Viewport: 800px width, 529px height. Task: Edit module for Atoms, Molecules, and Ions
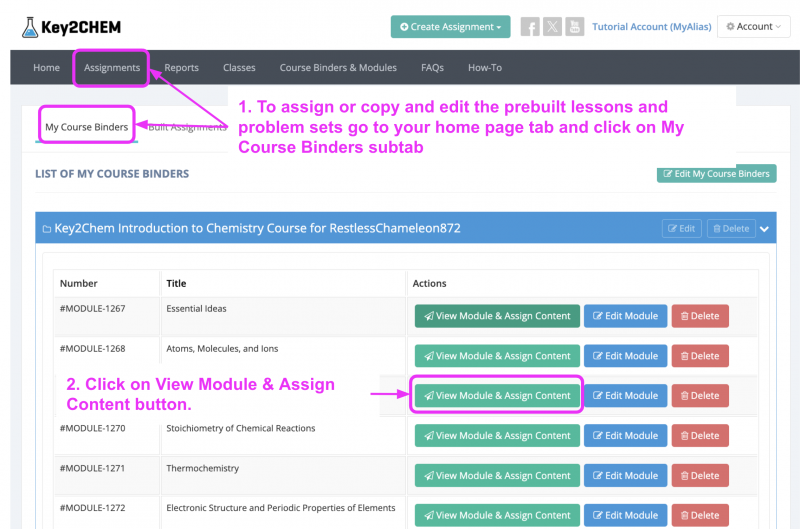click(625, 356)
